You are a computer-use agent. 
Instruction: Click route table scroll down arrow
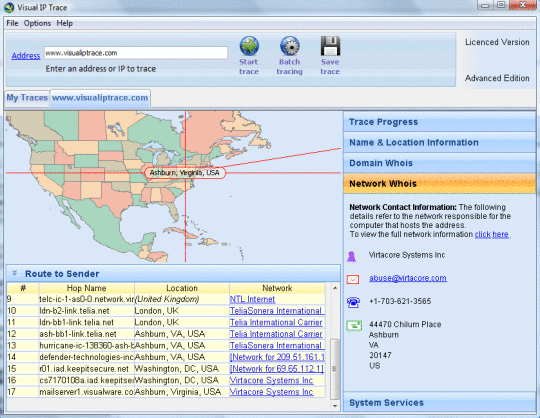335,406
